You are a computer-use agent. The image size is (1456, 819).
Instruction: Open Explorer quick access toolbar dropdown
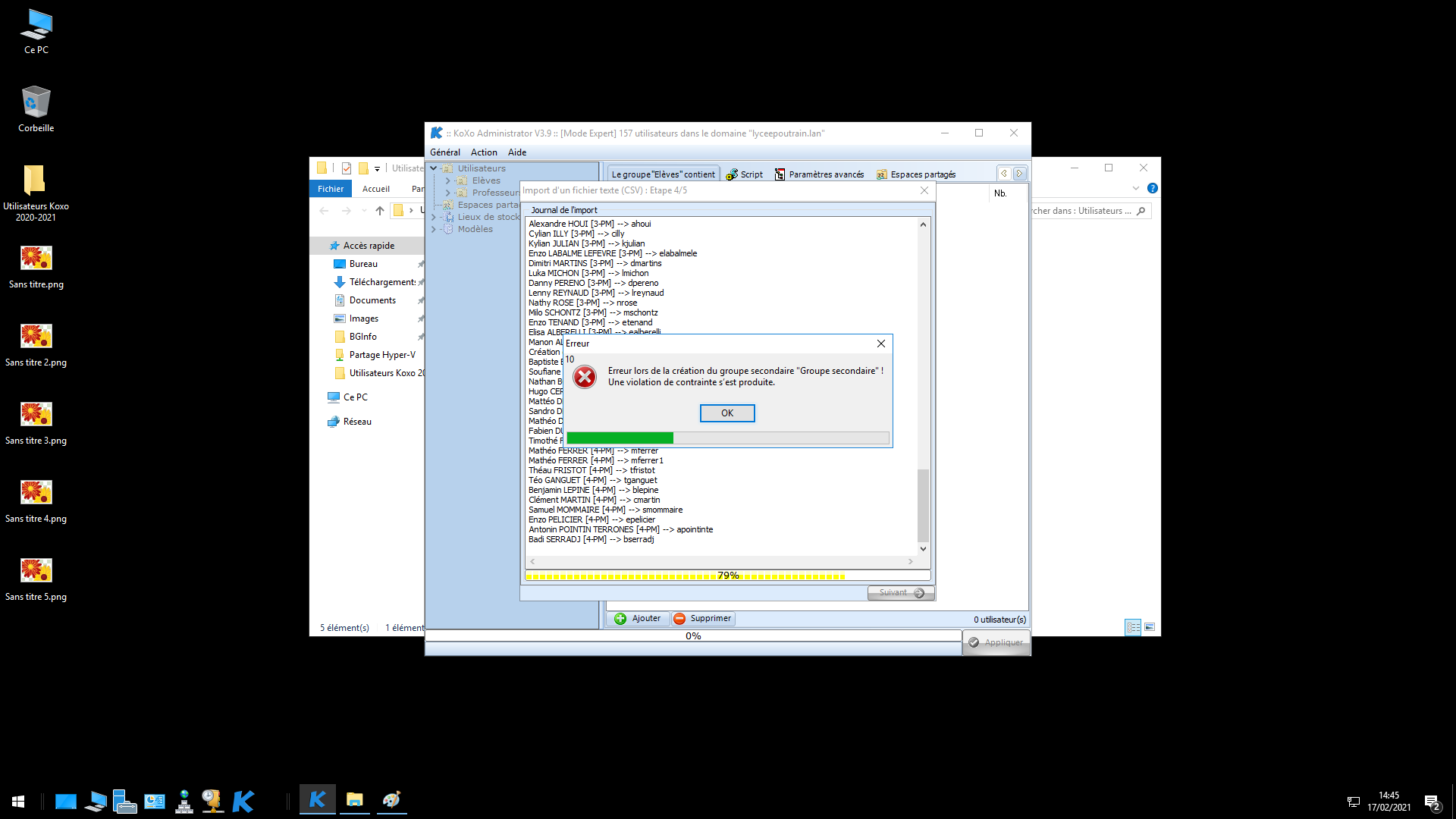point(377,168)
